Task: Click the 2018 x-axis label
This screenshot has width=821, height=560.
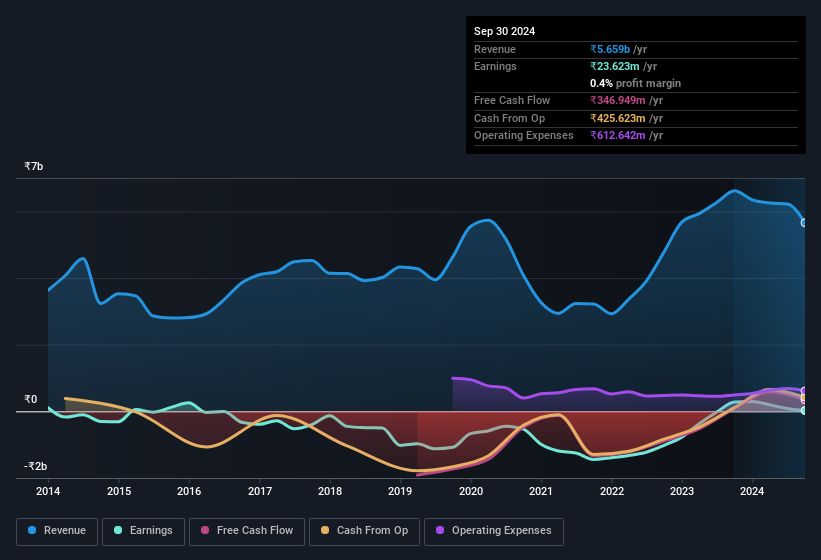Action: [330, 491]
